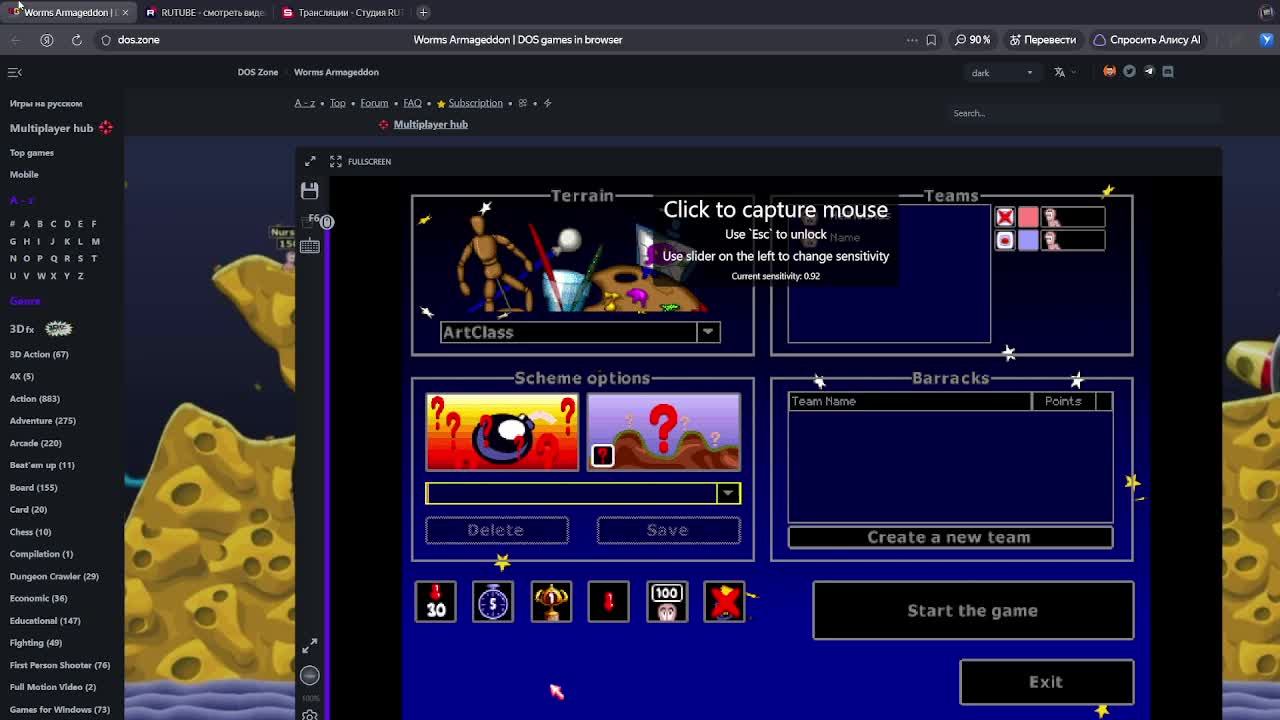Open emulator settings gear icon
This screenshot has width=1280, height=720.
pyautogui.click(x=310, y=715)
